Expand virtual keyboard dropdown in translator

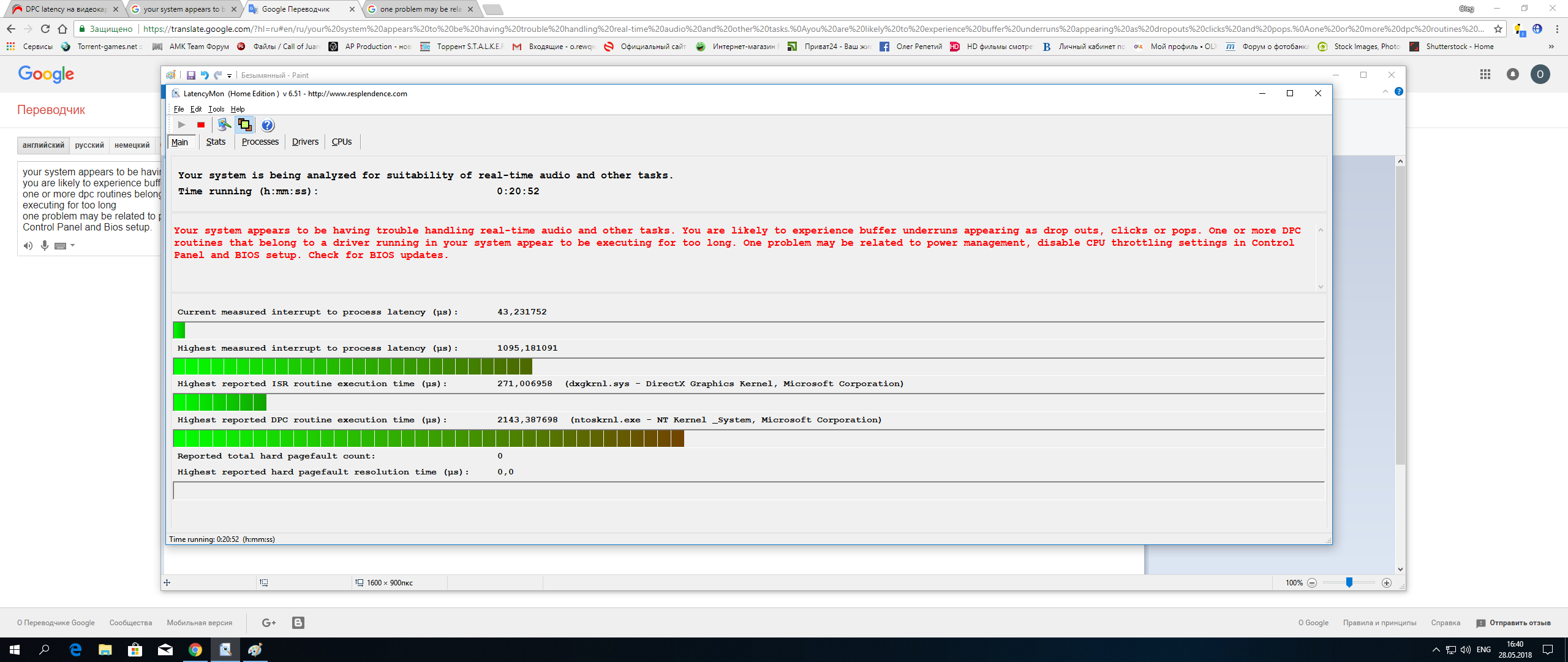72,246
